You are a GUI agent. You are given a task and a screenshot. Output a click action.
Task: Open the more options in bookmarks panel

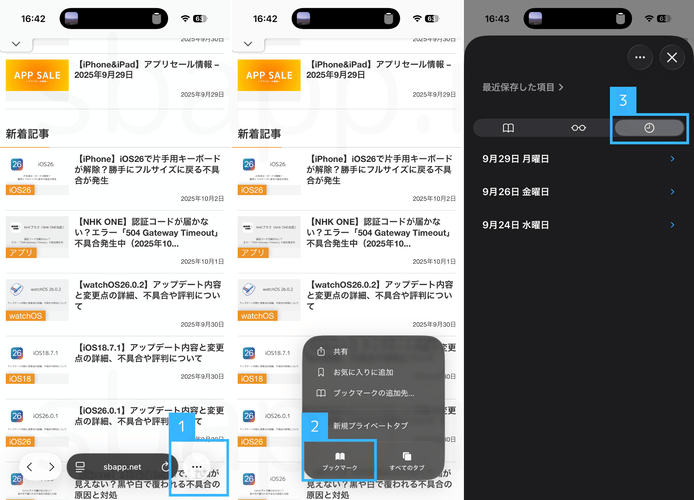coord(640,58)
